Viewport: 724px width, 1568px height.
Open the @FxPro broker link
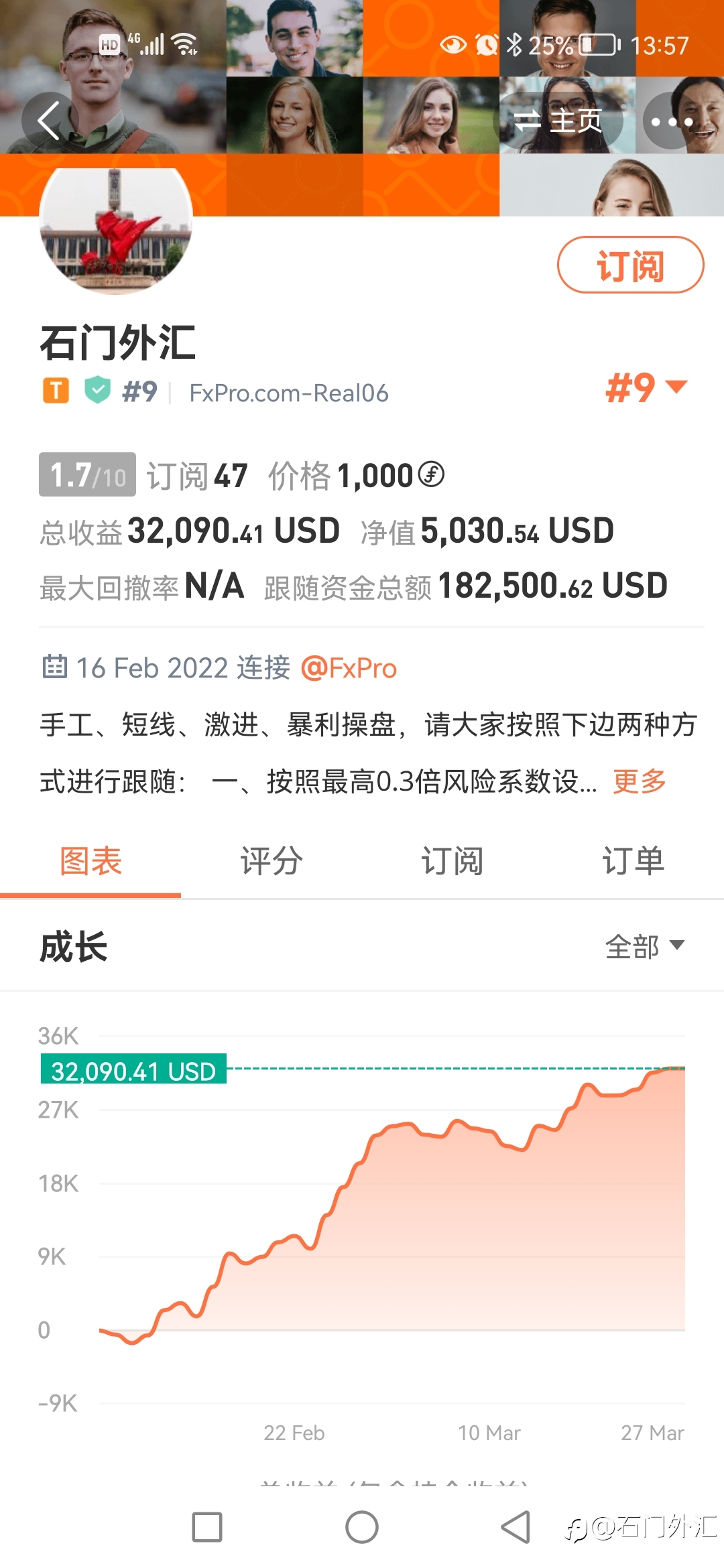[x=349, y=668]
